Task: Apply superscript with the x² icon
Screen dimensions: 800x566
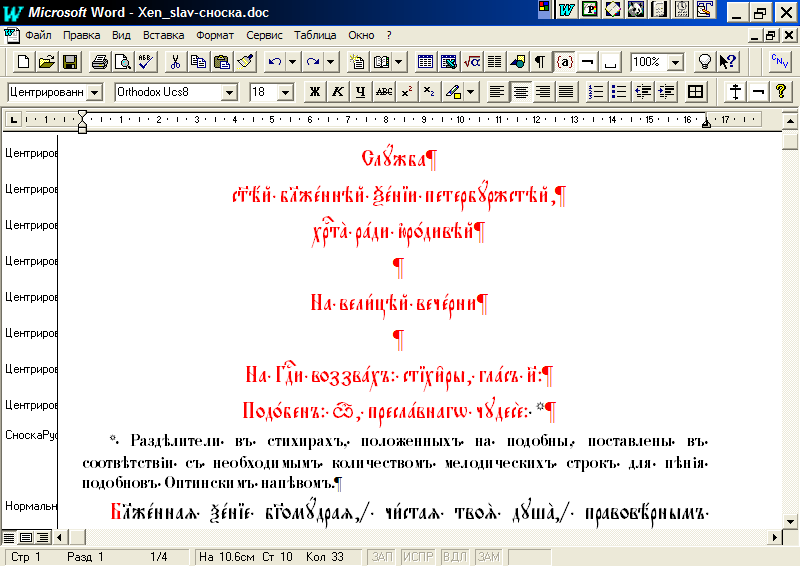Action: click(x=406, y=92)
